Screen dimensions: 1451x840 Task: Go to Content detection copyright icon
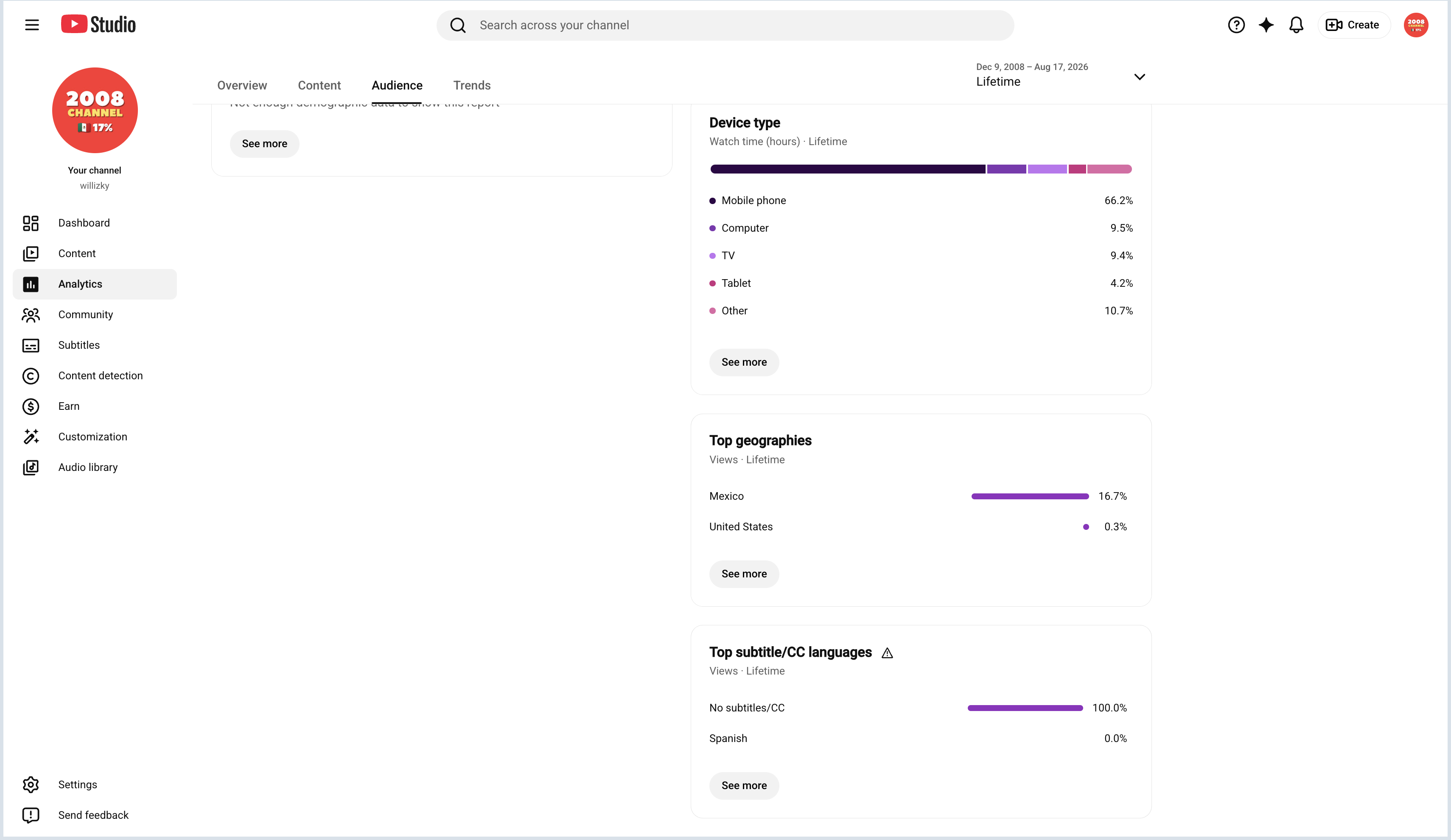click(31, 376)
